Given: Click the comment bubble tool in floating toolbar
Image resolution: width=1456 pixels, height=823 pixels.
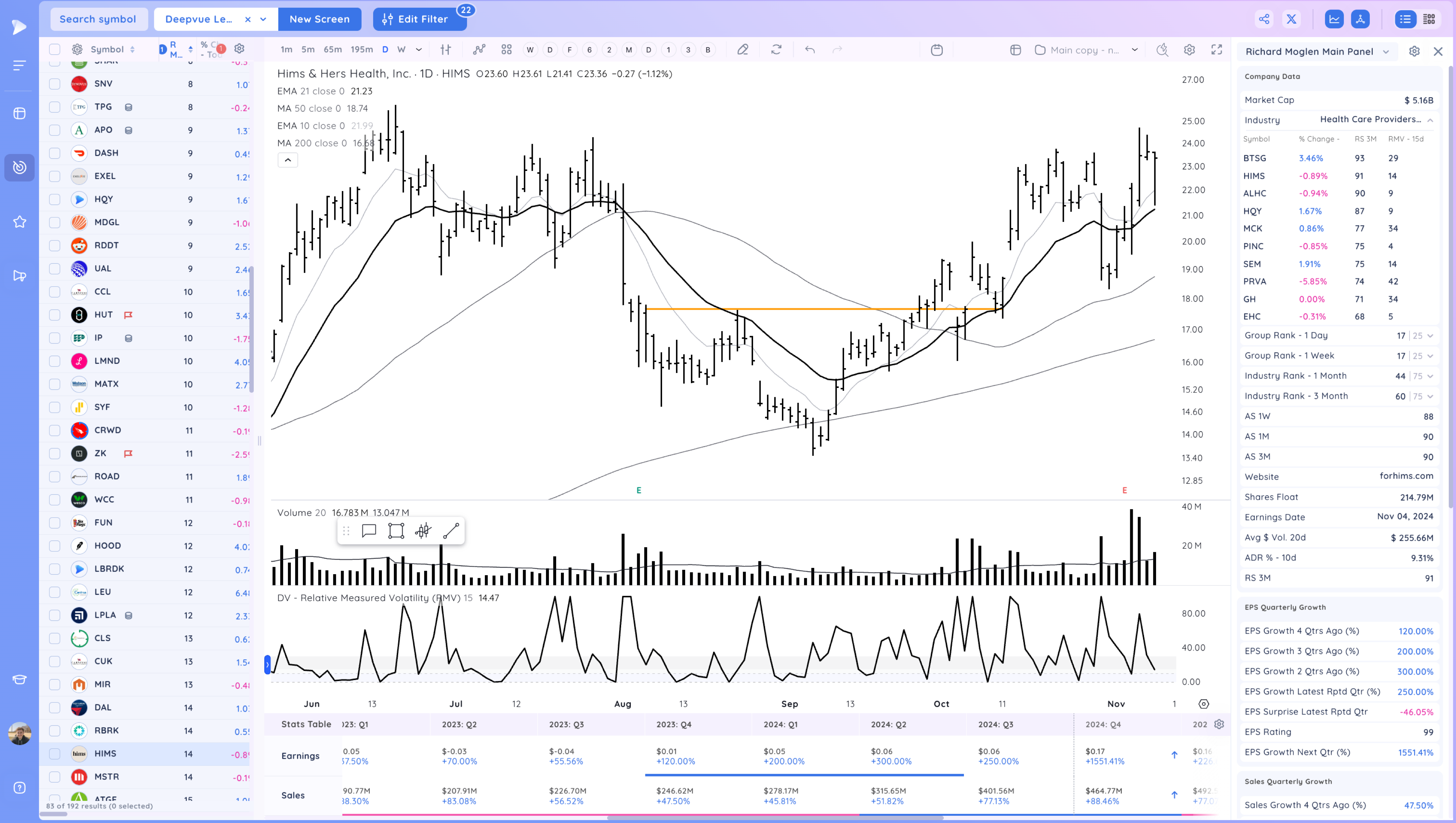Looking at the screenshot, I should [x=369, y=531].
